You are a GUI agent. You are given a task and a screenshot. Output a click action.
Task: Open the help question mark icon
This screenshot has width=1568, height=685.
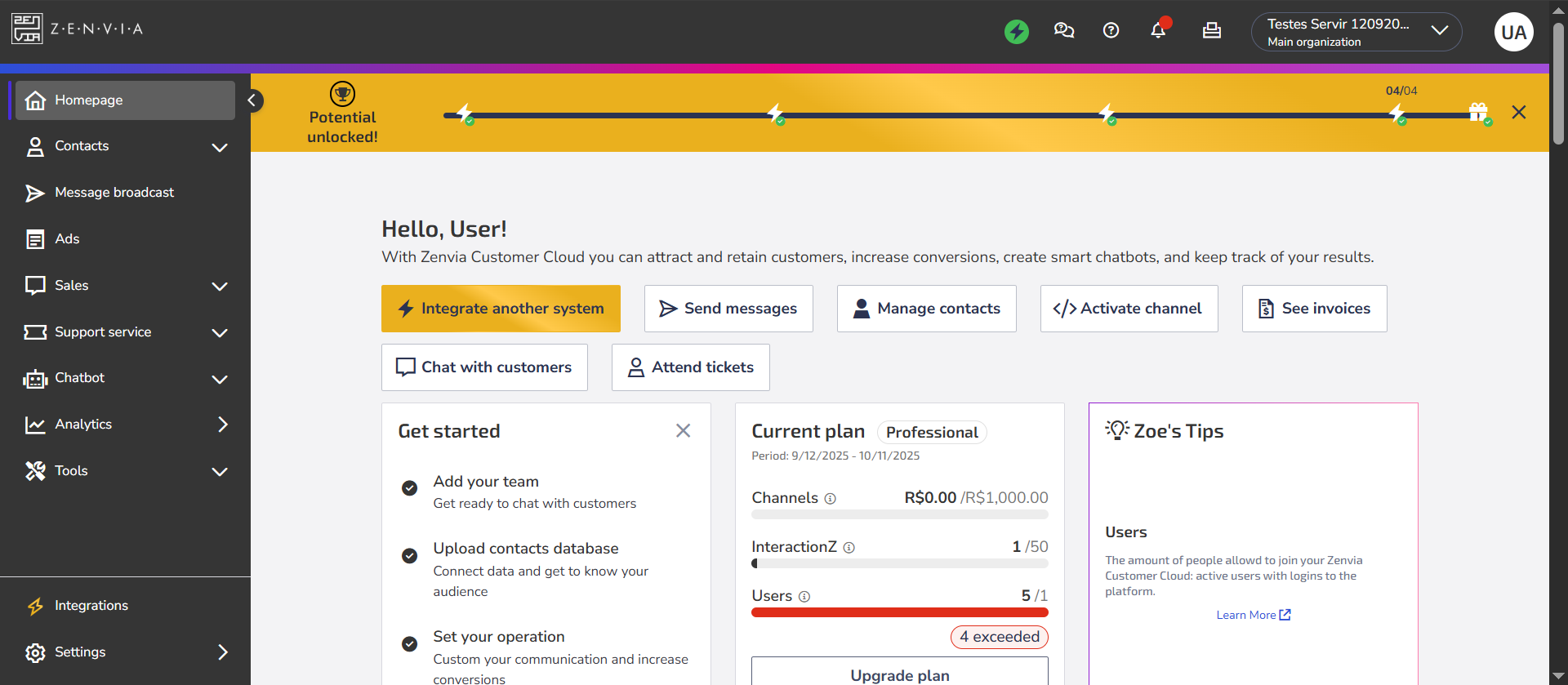point(1111,31)
